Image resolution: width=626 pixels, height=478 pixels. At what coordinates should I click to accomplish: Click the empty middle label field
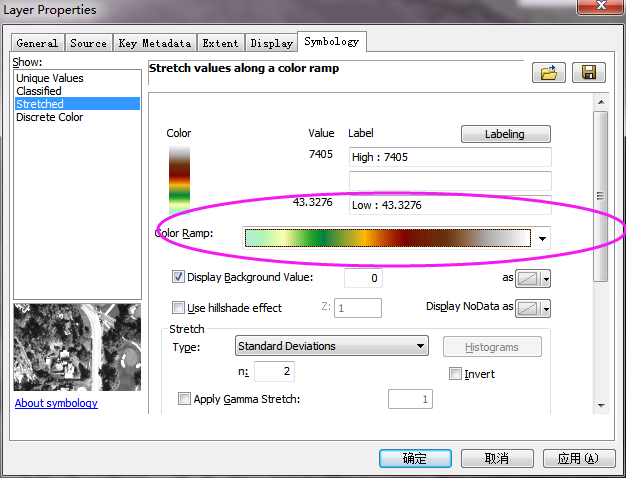coord(450,181)
